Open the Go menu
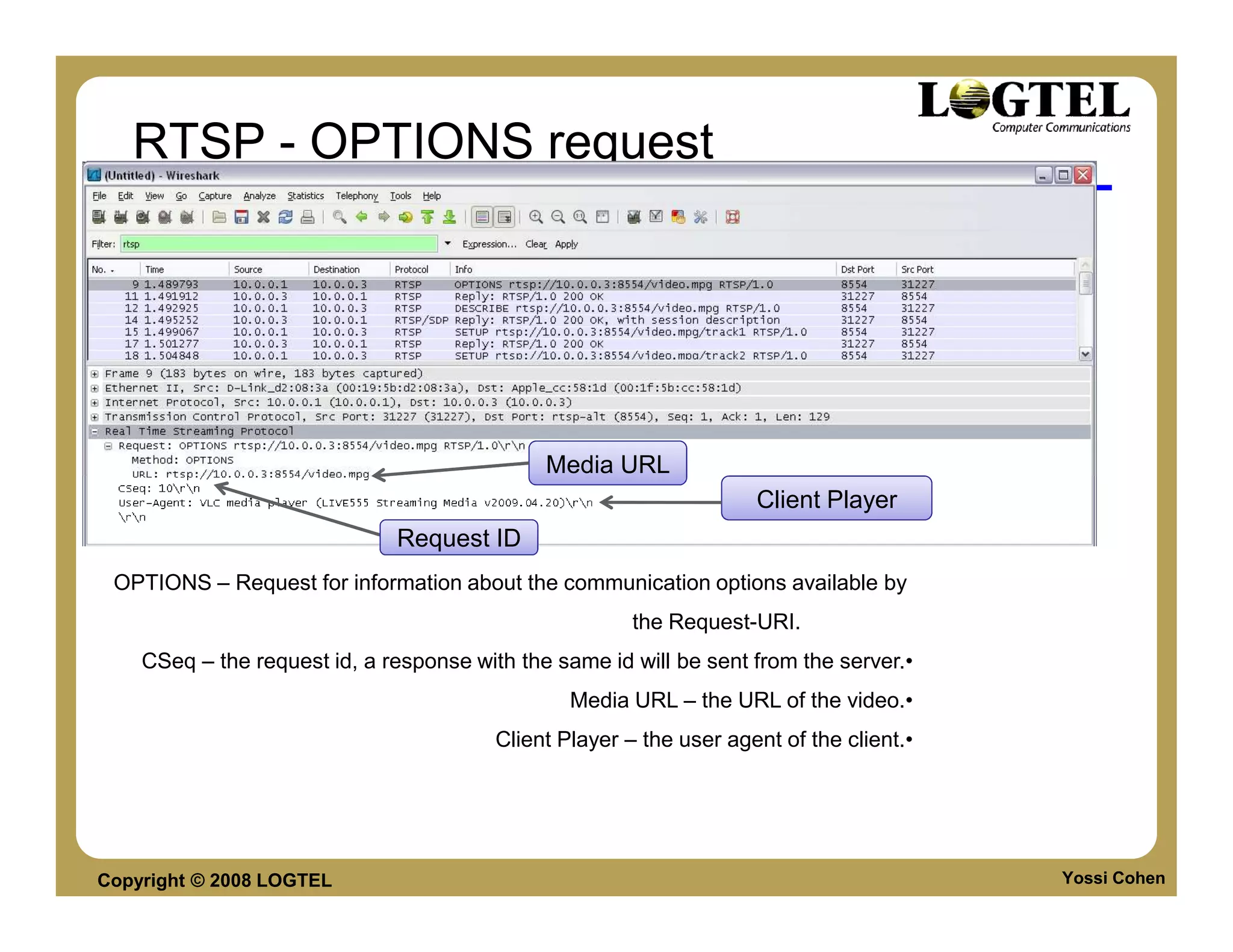Screen dimensions: 1233x952 (181, 196)
